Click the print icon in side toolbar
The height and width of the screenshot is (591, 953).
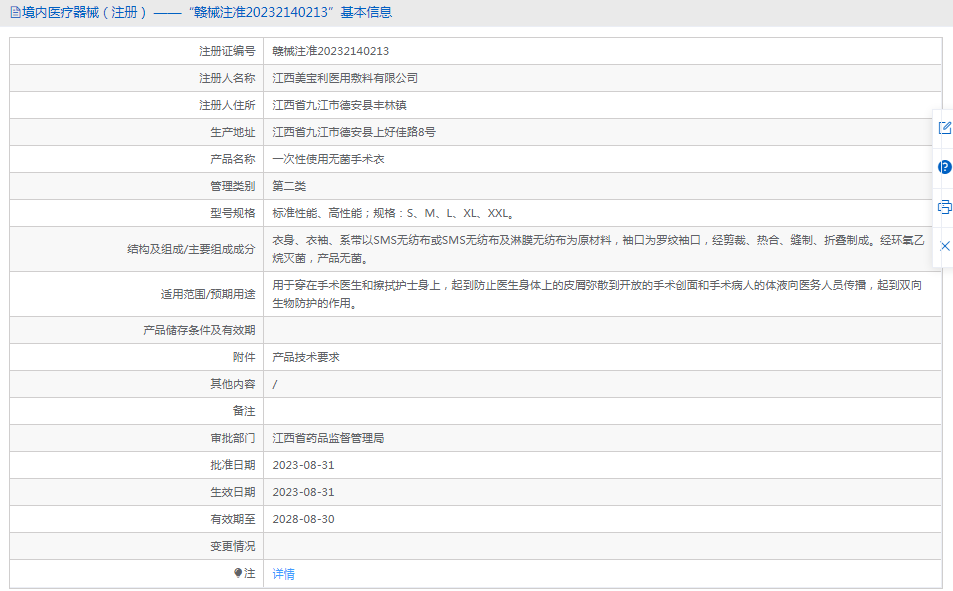click(x=944, y=207)
